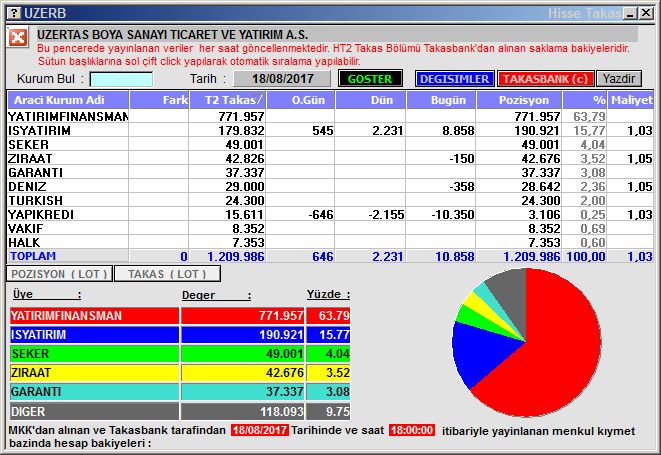Sort by O.Gün column header
Screen dimensions: 661x455
tap(301, 100)
